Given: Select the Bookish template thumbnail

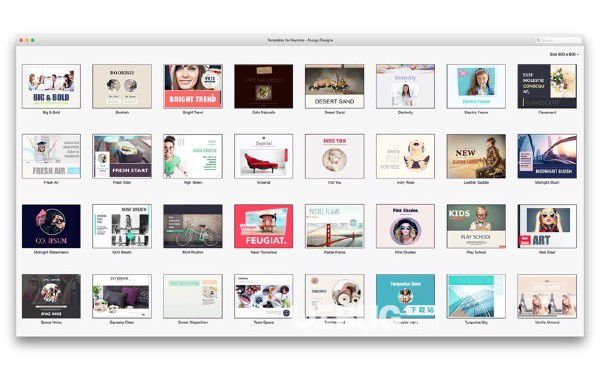Looking at the screenshot, I should [122, 86].
